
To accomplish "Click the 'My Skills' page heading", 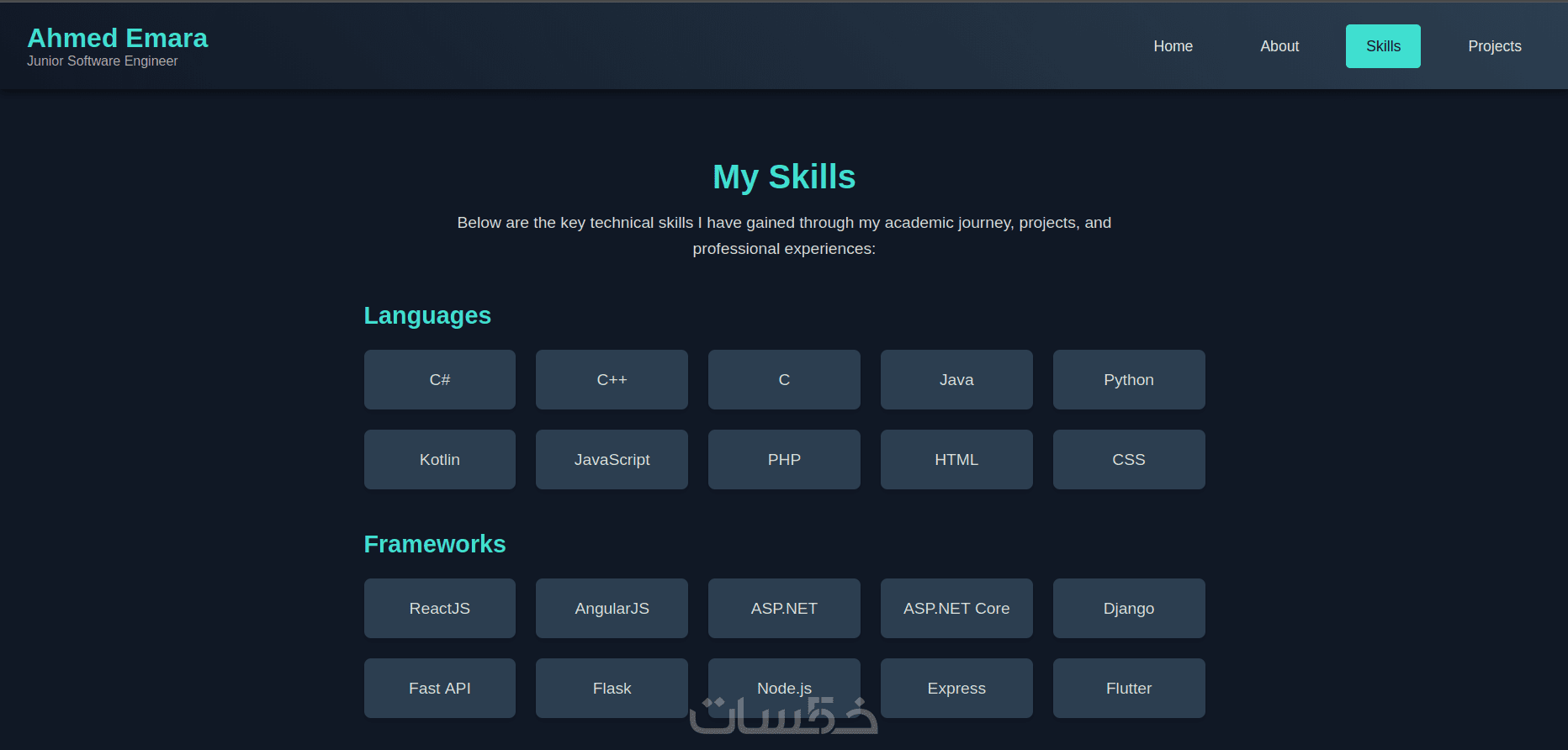I will pos(784,177).
